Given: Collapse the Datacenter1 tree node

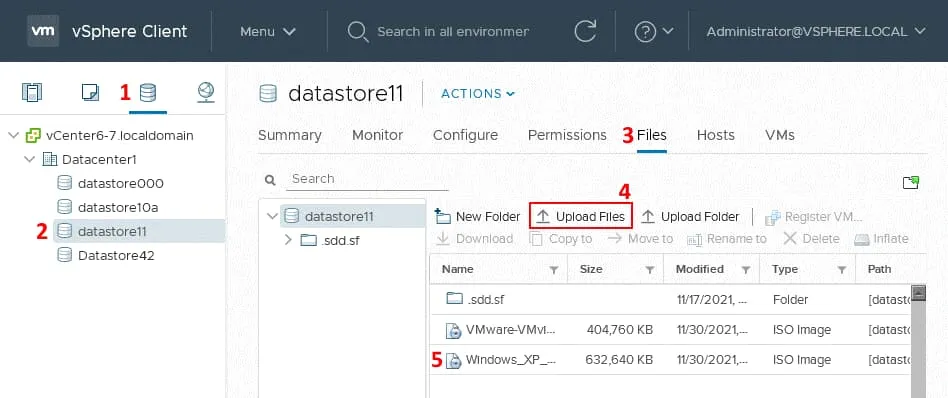Looking at the screenshot, I should (30, 160).
